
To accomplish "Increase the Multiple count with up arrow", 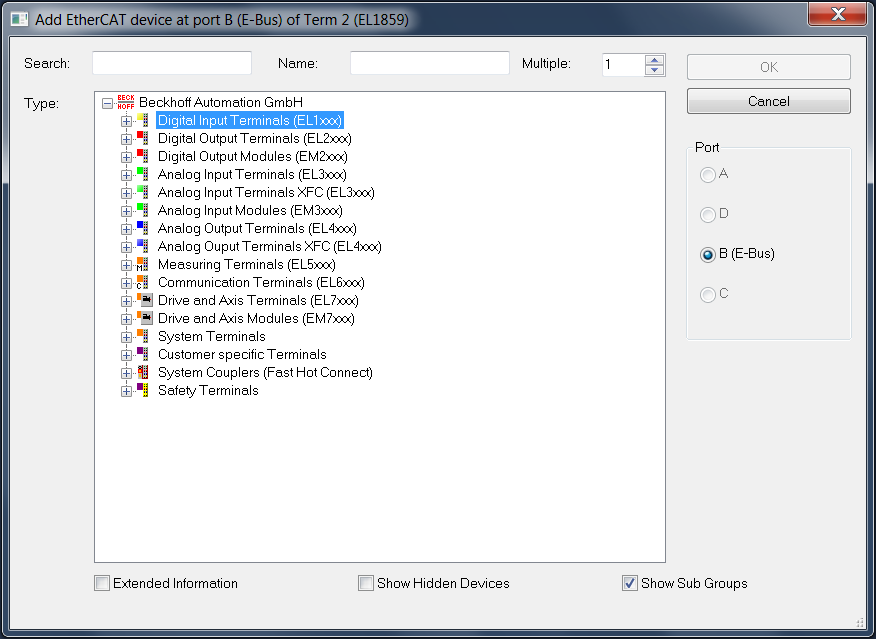I will pyautogui.click(x=654, y=59).
